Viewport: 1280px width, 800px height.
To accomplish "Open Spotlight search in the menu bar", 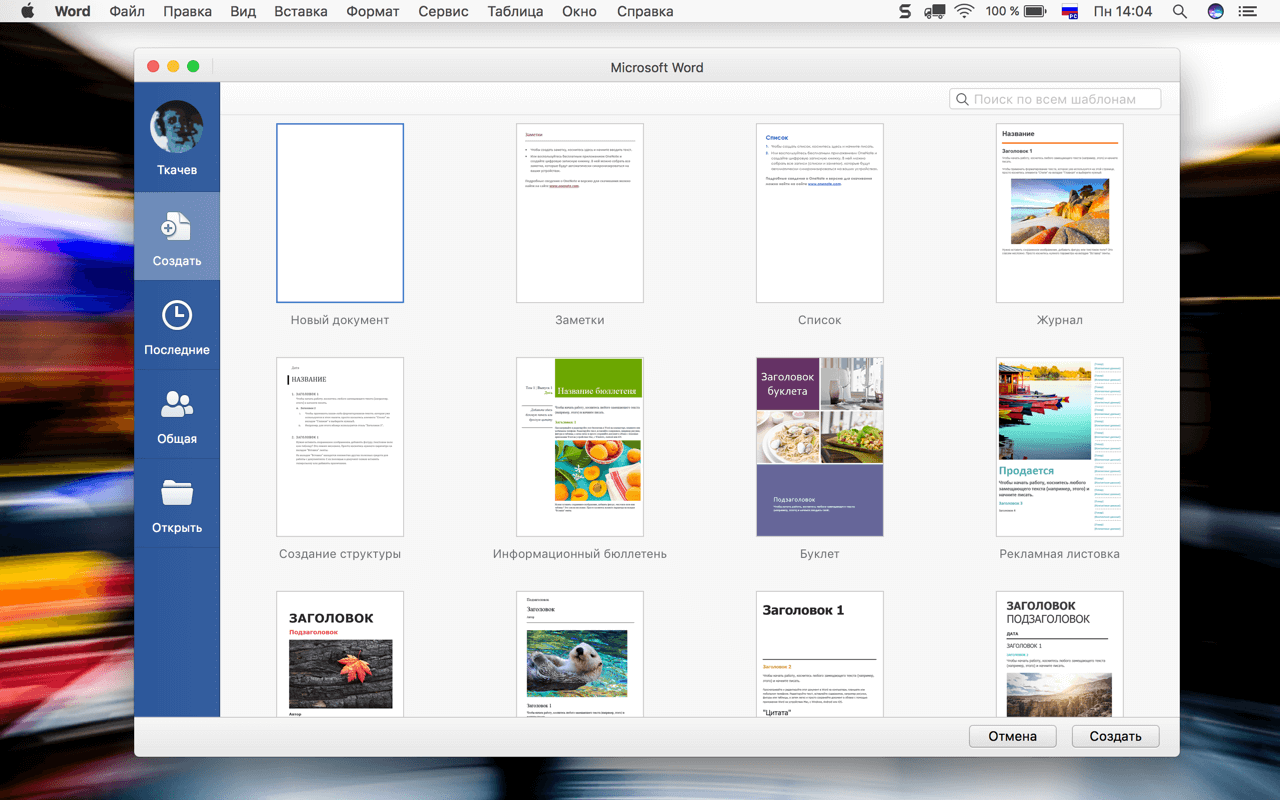I will click(x=1180, y=12).
